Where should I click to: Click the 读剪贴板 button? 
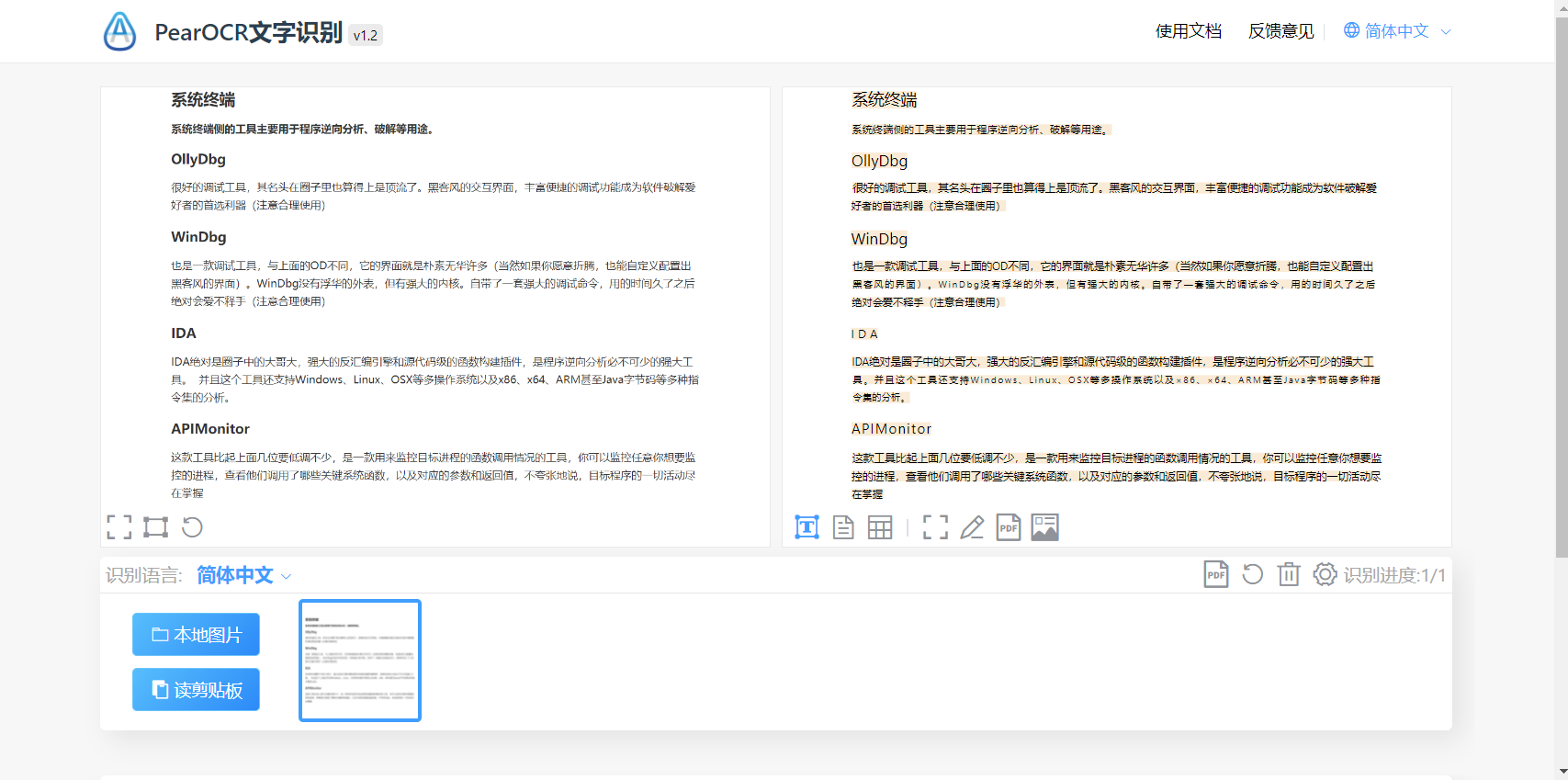click(x=196, y=690)
